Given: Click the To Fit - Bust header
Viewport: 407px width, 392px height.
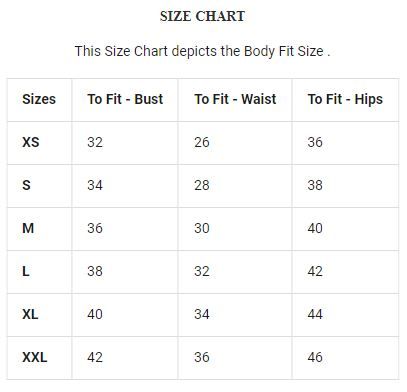Looking at the screenshot, I should (125, 99).
